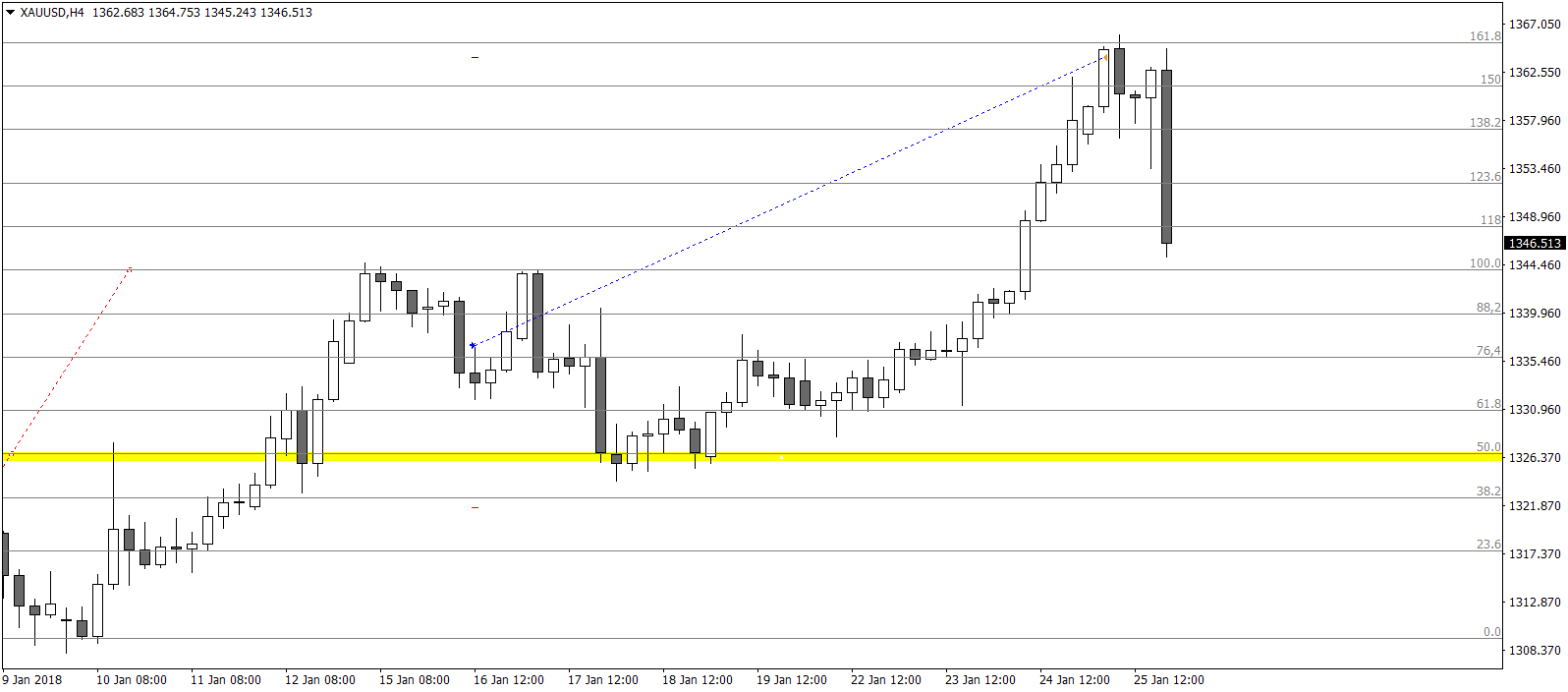The image size is (1568, 692).
Task: Click the 18 Jan 12:00 time label
Action: [x=698, y=679]
